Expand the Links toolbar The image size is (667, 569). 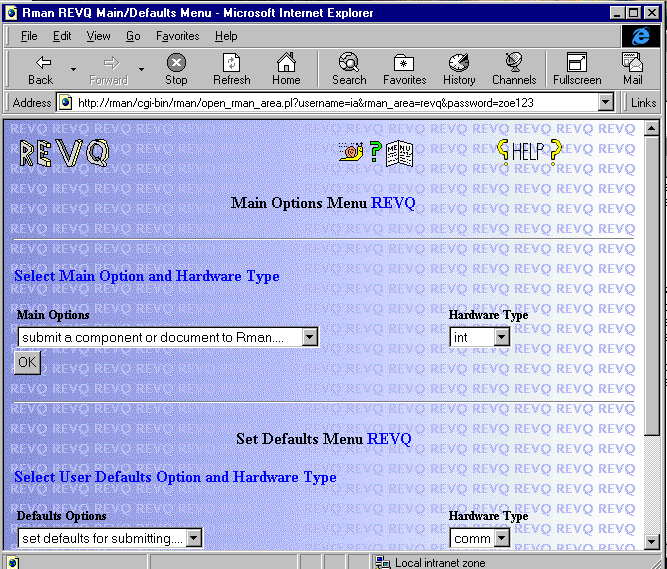click(643, 102)
